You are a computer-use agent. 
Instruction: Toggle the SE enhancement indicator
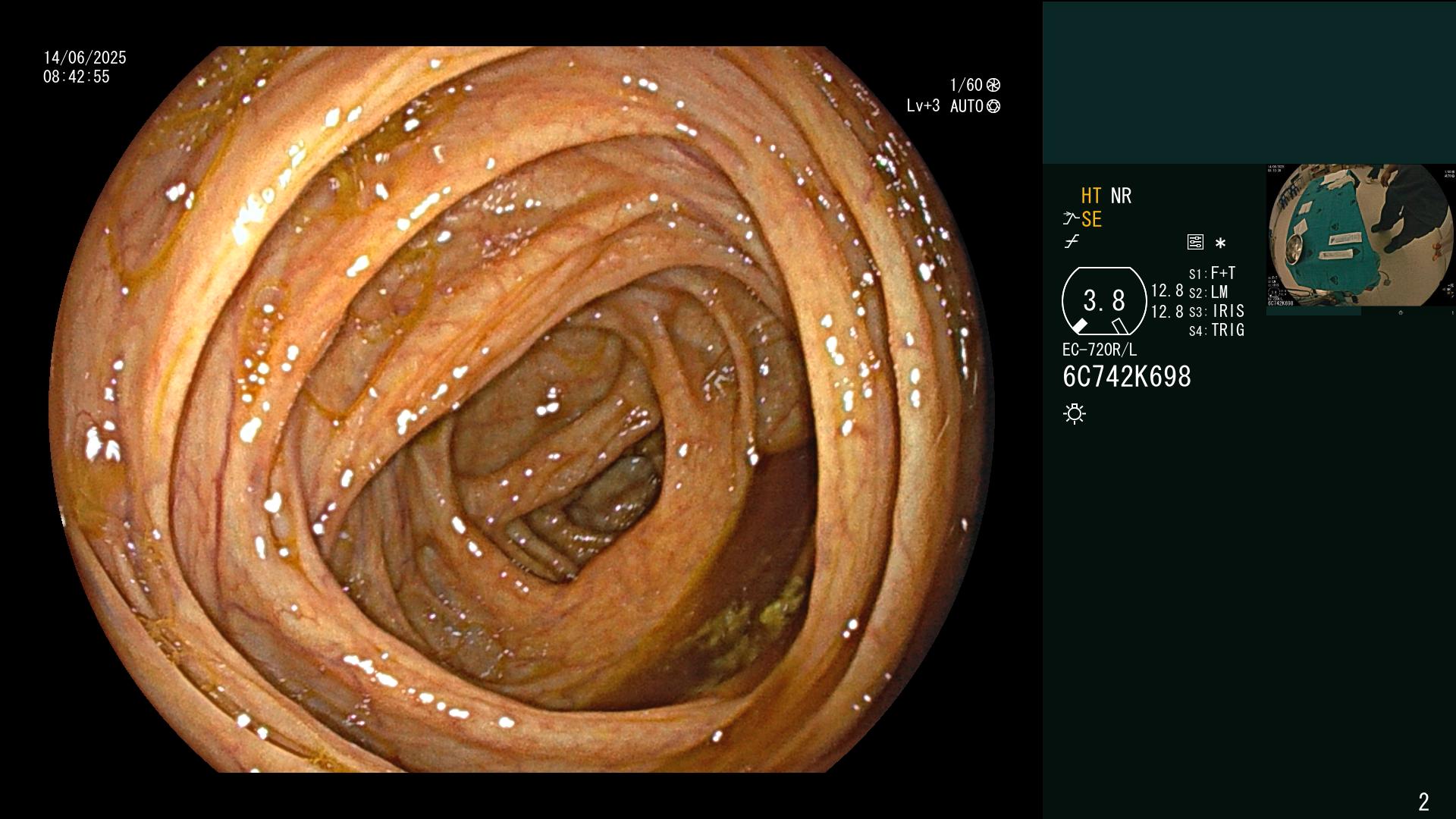click(1091, 219)
